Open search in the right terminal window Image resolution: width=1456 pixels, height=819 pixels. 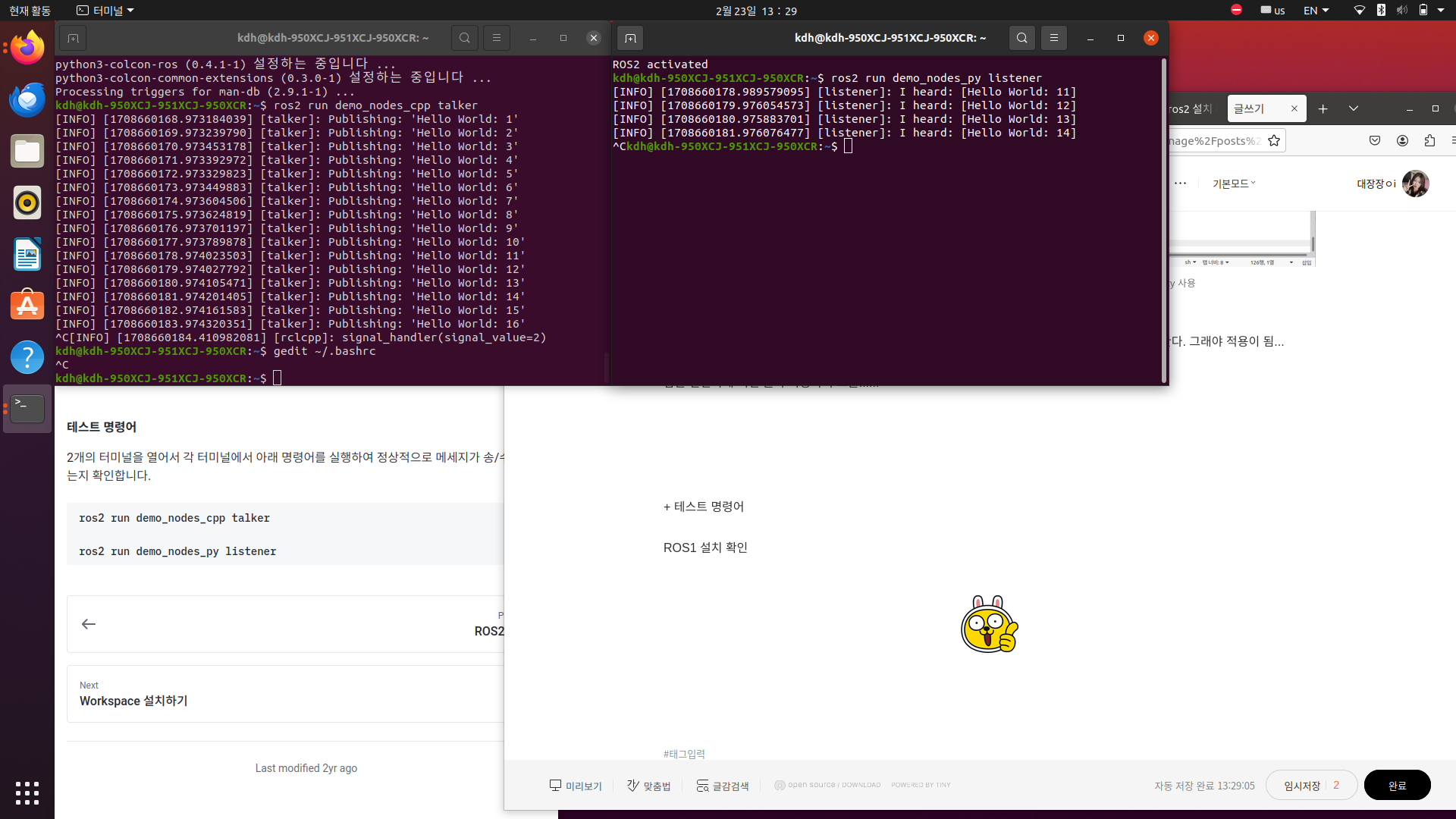point(1021,38)
